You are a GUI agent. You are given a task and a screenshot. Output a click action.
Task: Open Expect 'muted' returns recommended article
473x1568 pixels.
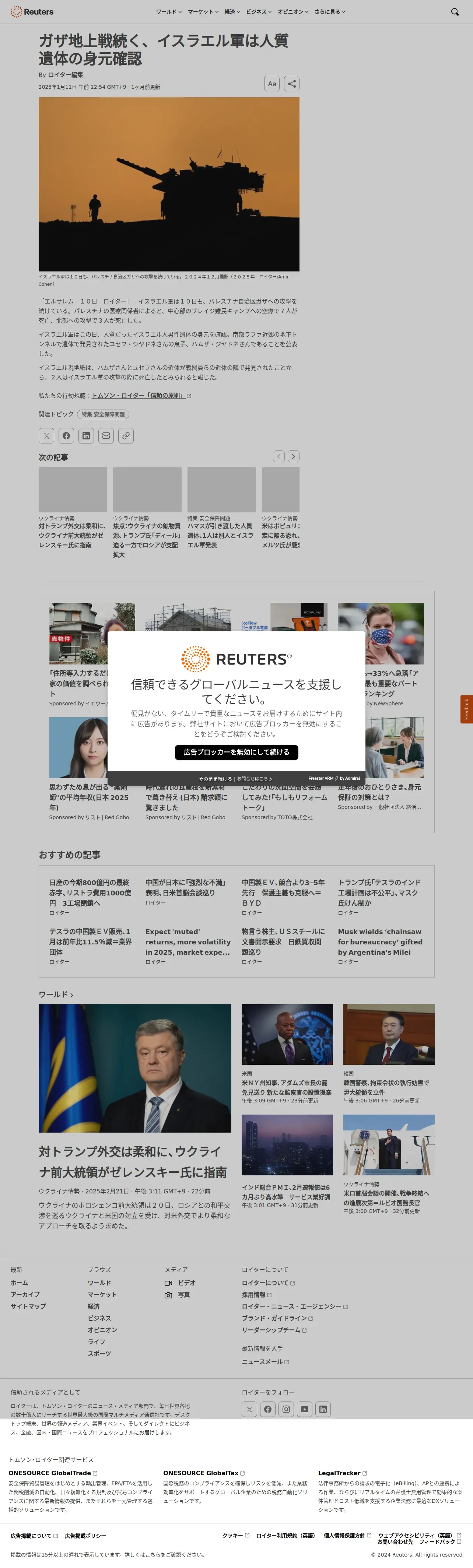click(188, 942)
